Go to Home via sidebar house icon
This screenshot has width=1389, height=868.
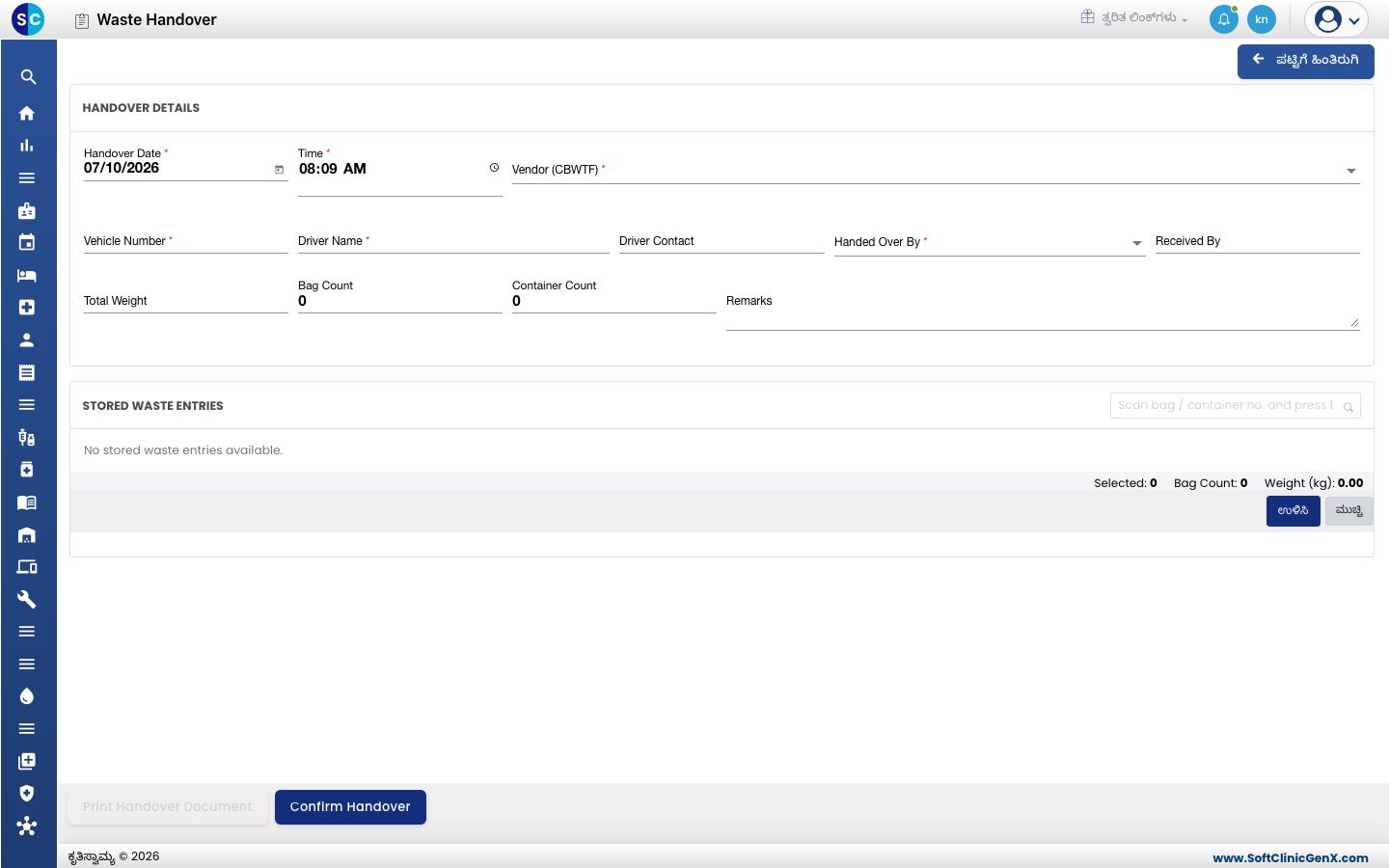pos(27,113)
